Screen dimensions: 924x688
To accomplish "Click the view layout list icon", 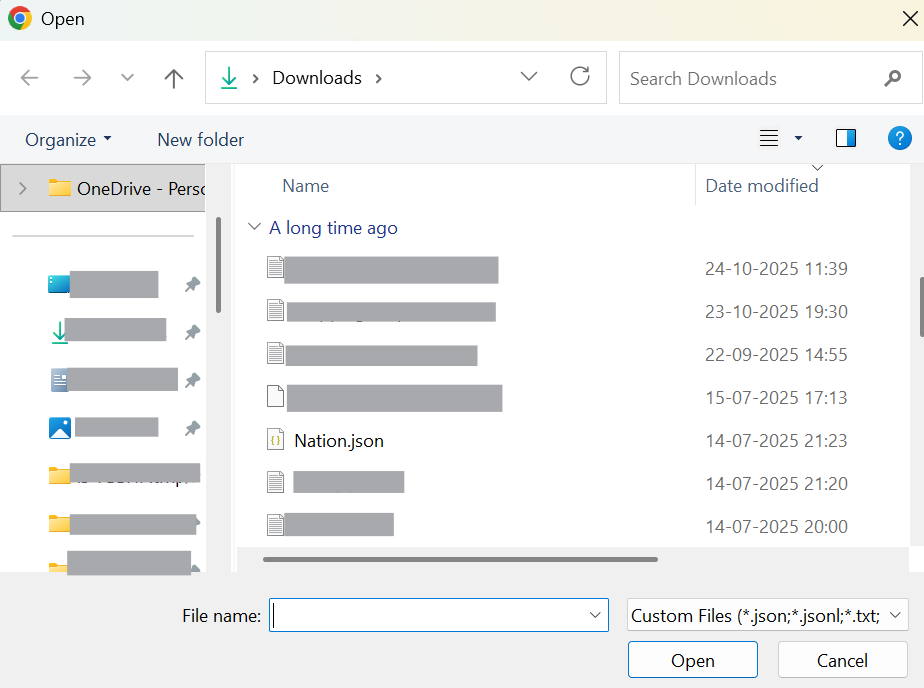I will (x=769, y=138).
